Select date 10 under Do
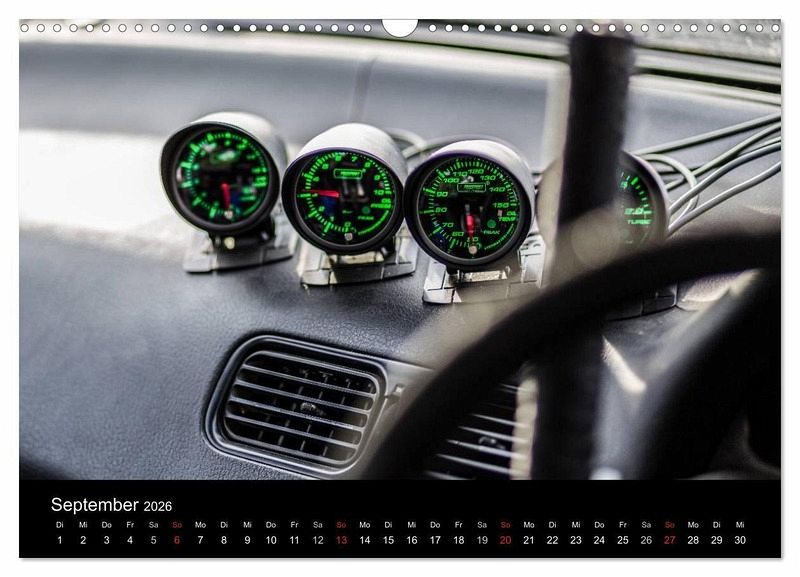Viewport: 800px width, 577px height. 271,540
